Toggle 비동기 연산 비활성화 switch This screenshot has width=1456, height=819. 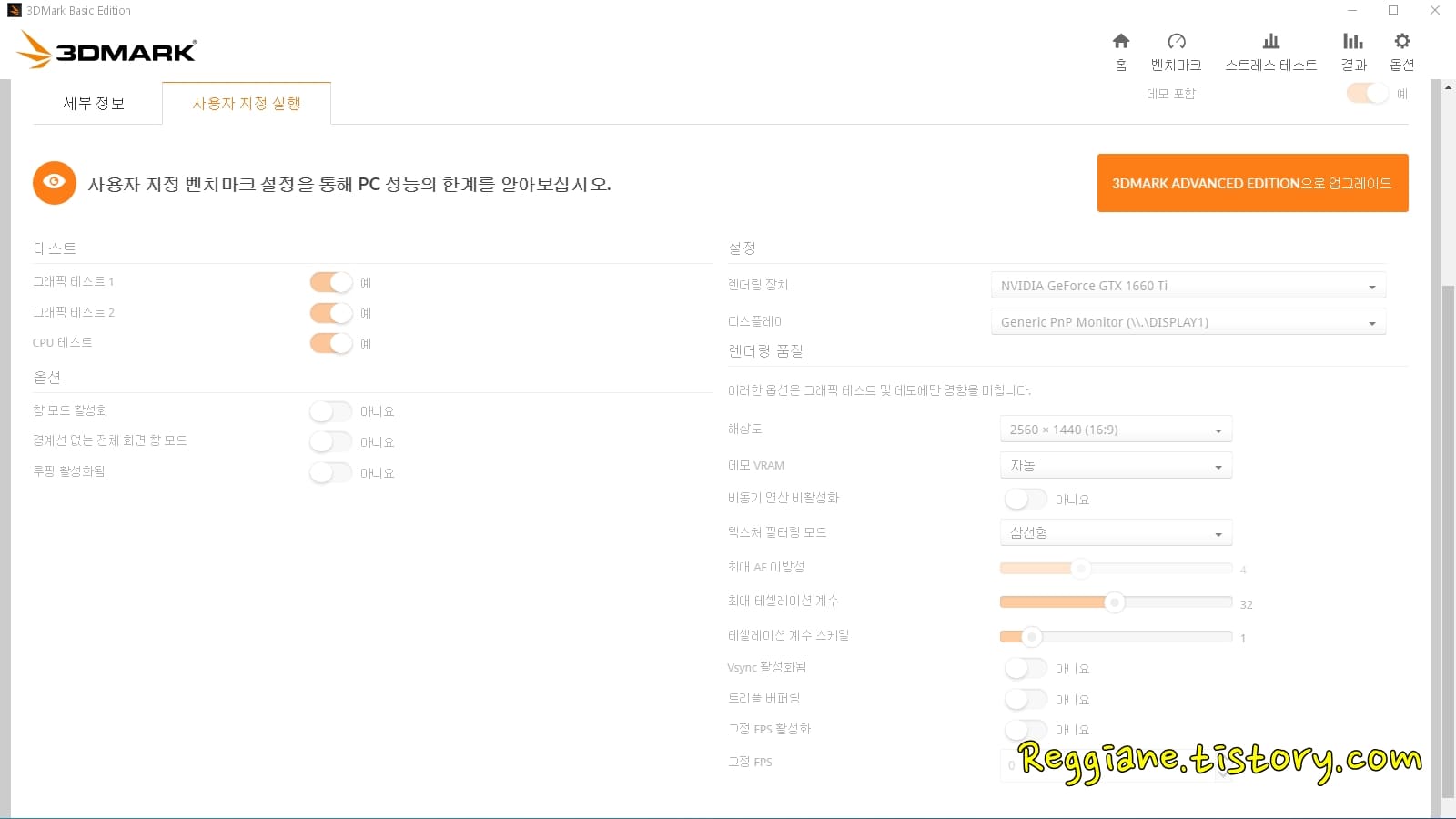pos(1026,499)
